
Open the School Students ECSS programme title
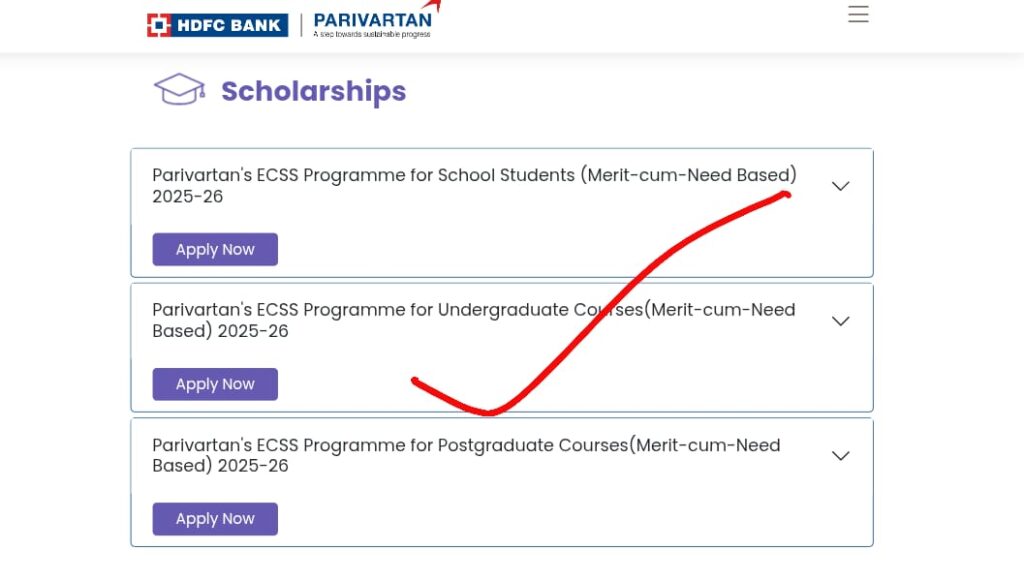click(475, 185)
